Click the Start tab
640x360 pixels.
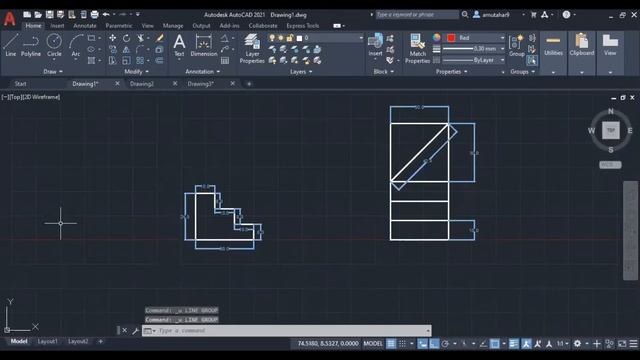pos(20,84)
